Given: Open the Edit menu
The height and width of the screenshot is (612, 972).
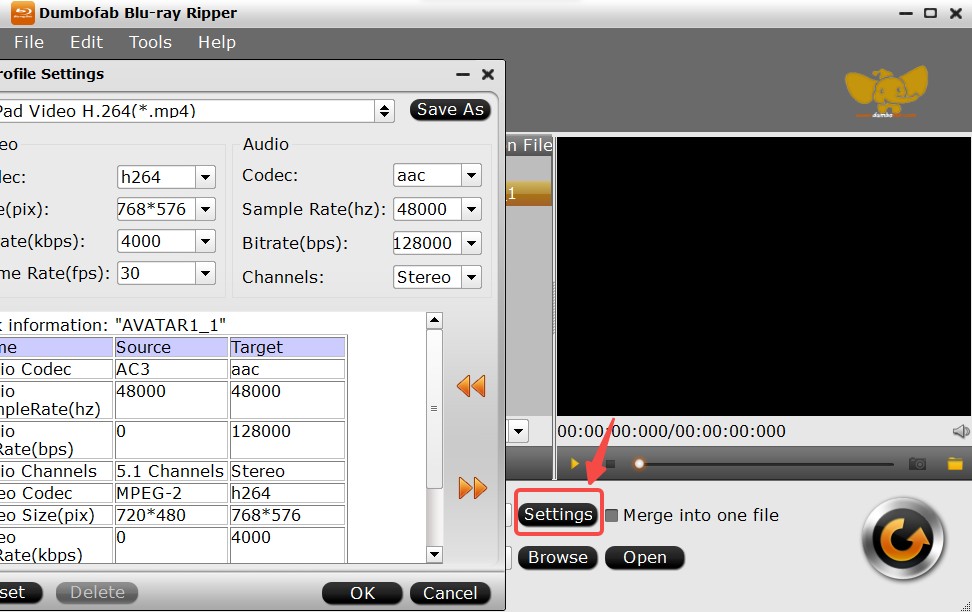Looking at the screenshot, I should point(86,42).
